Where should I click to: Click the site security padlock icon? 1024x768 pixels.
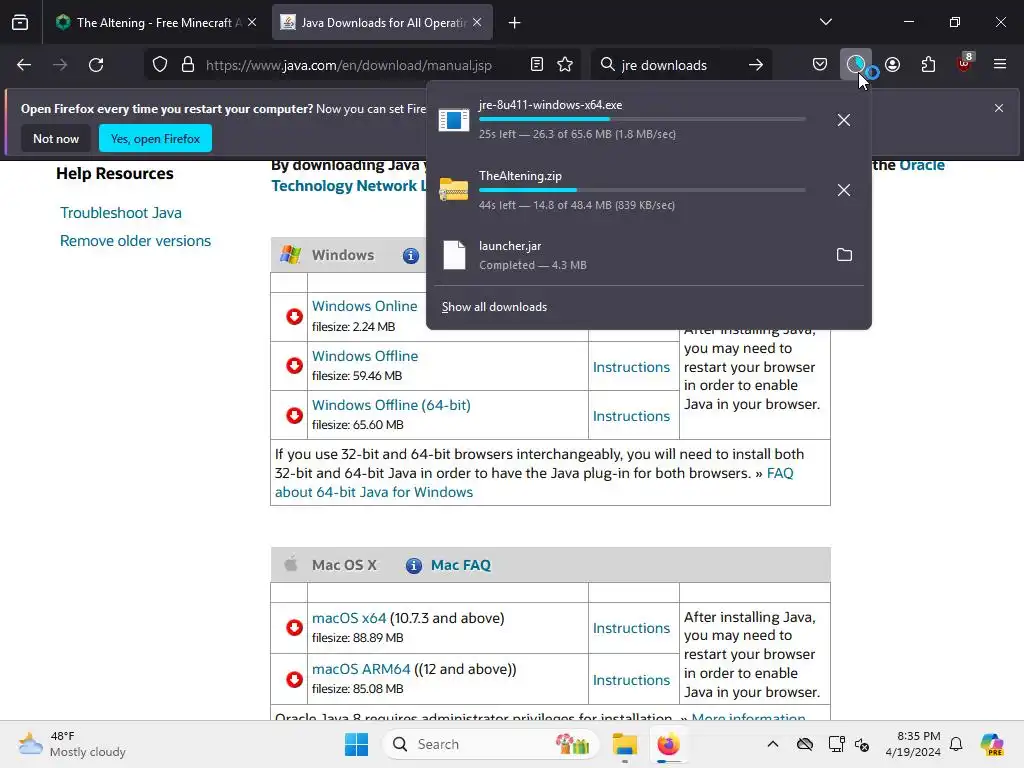pos(188,65)
